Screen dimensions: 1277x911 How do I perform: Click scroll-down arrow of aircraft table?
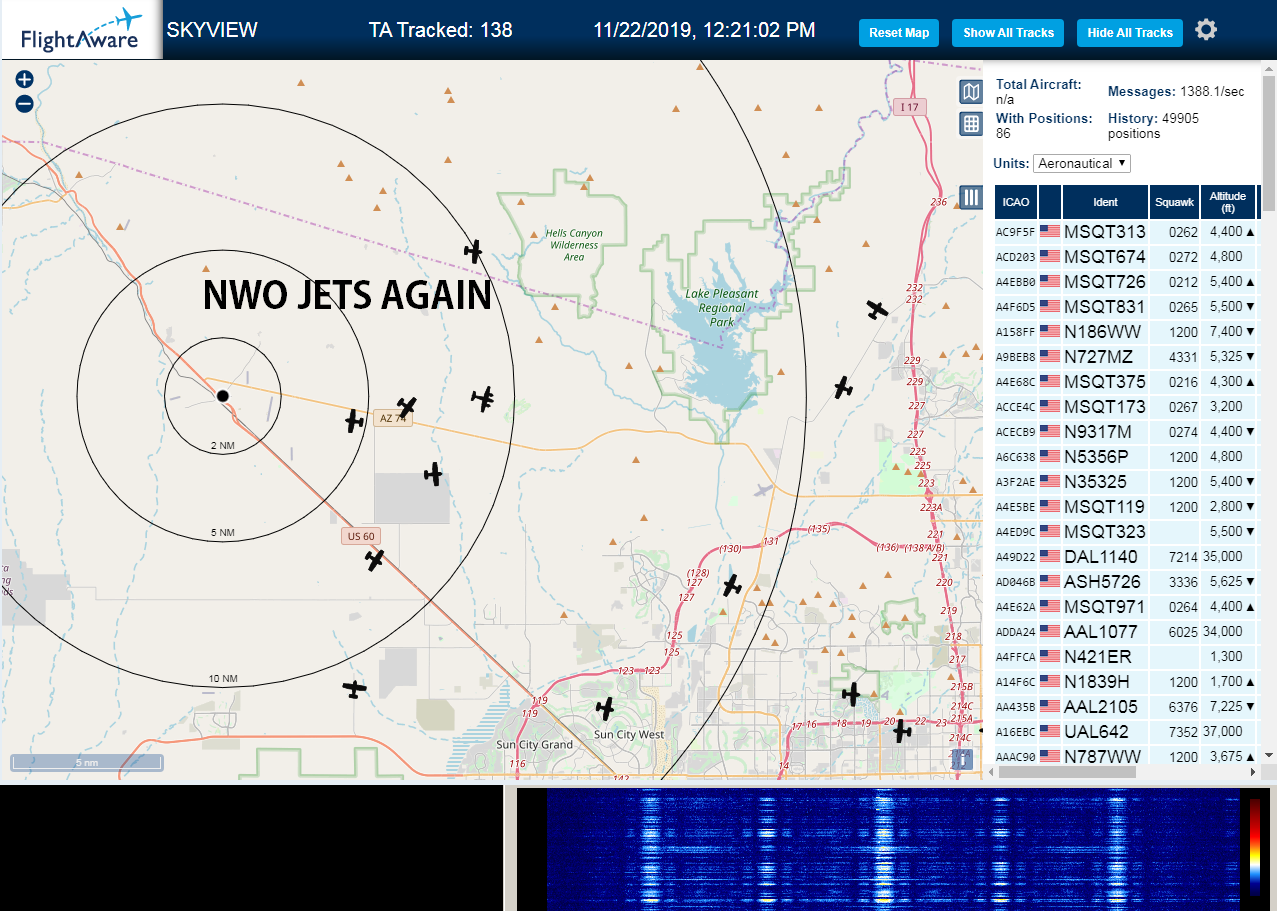(x=1269, y=755)
